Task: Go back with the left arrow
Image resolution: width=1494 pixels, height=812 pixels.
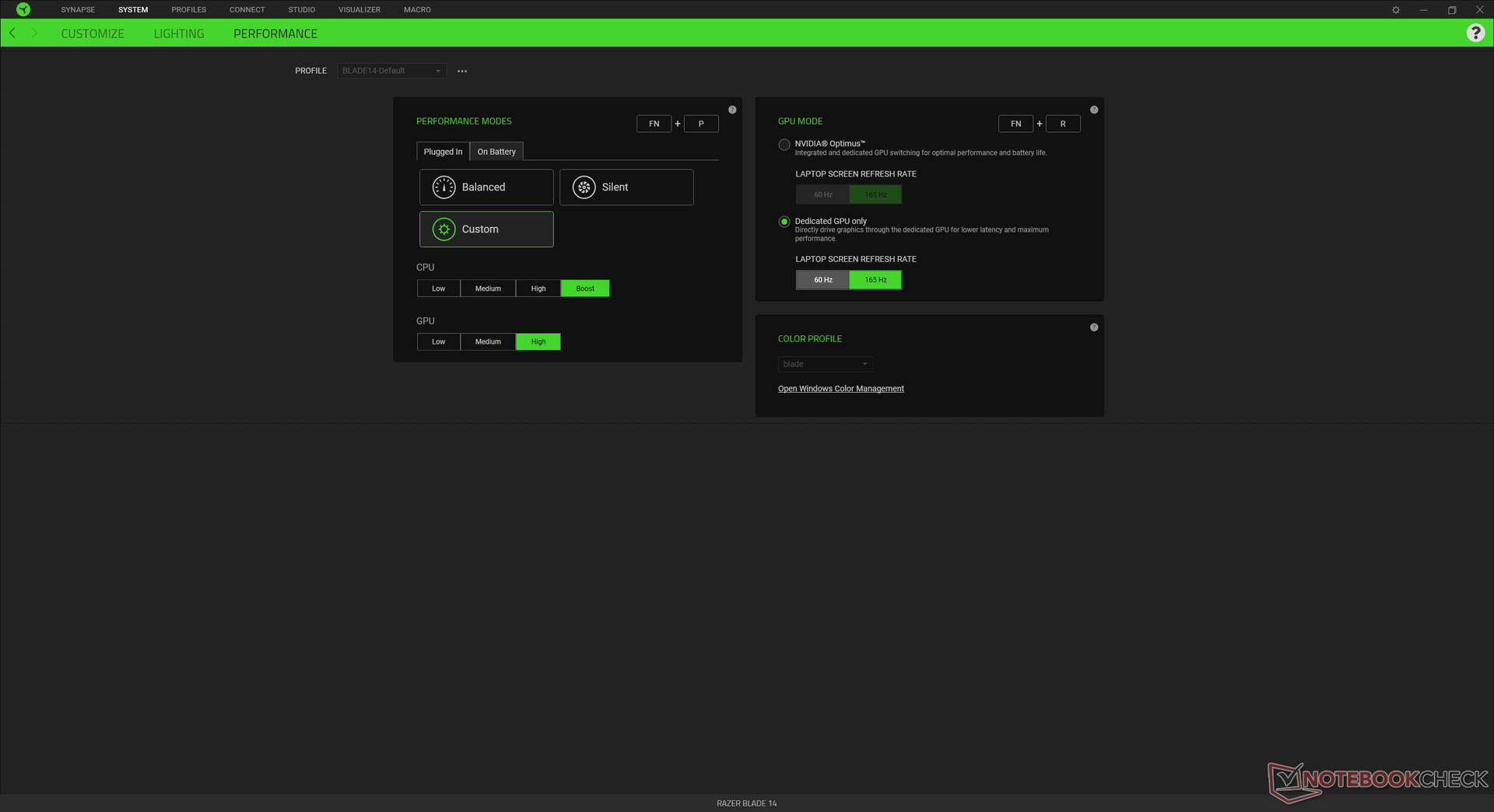Action: (12, 33)
